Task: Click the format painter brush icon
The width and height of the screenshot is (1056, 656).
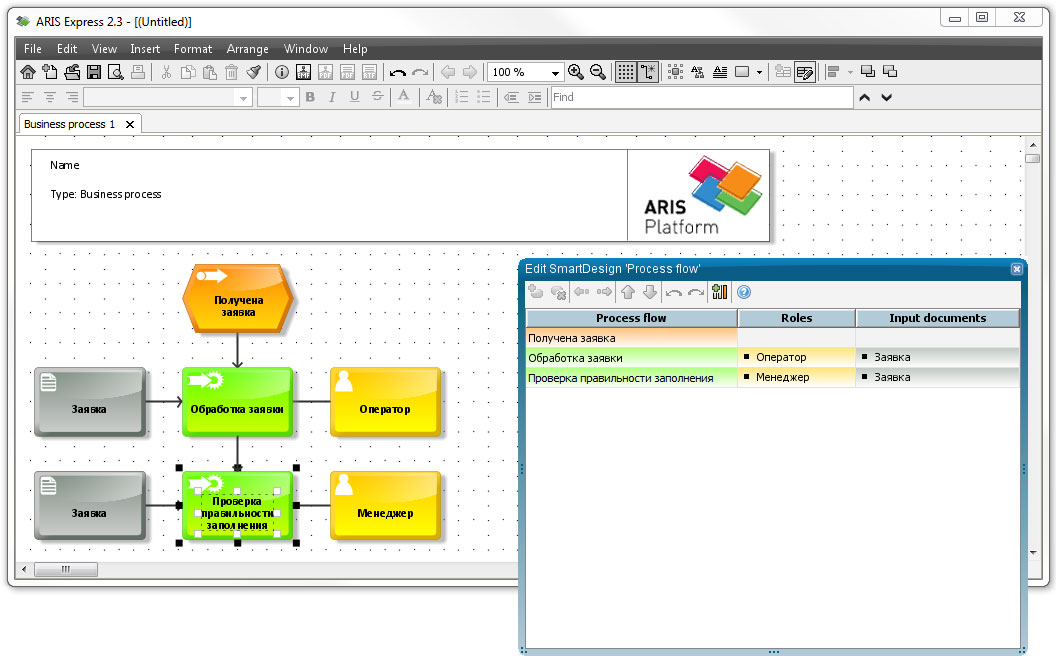Action: coord(254,72)
